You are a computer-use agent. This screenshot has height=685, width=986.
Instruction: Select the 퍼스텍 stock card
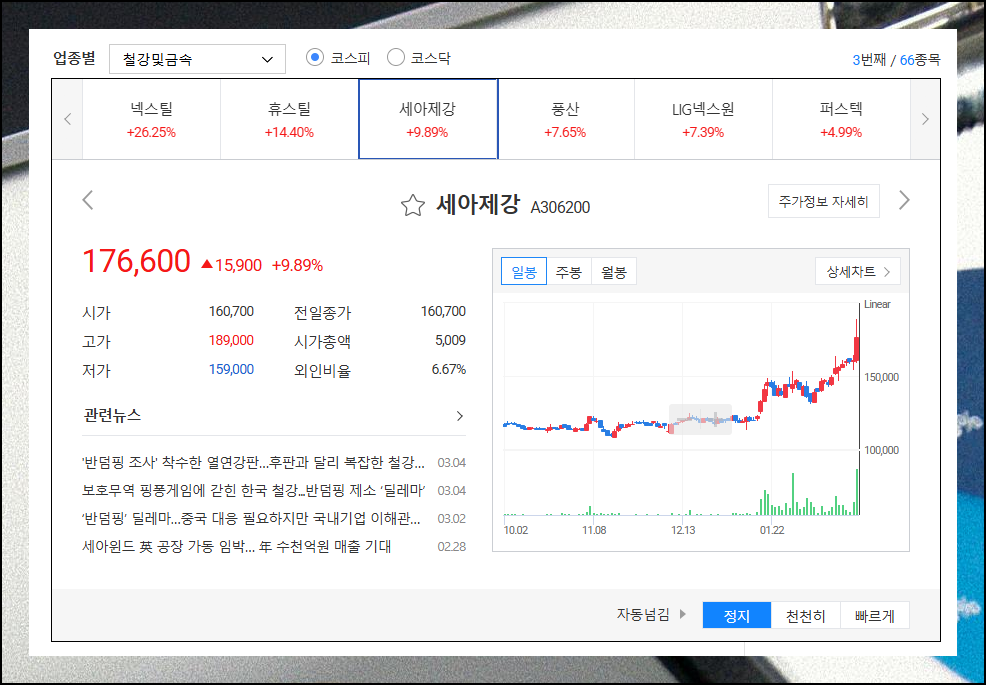(x=841, y=119)
